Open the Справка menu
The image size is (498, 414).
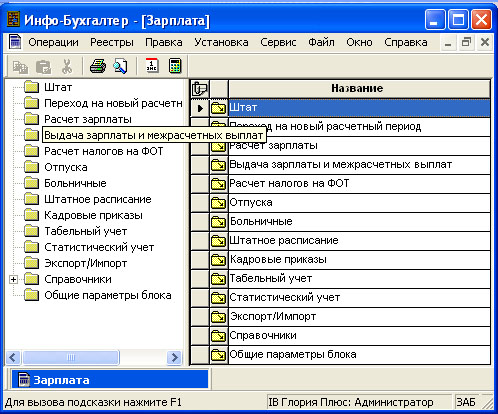tap(406, 42)
